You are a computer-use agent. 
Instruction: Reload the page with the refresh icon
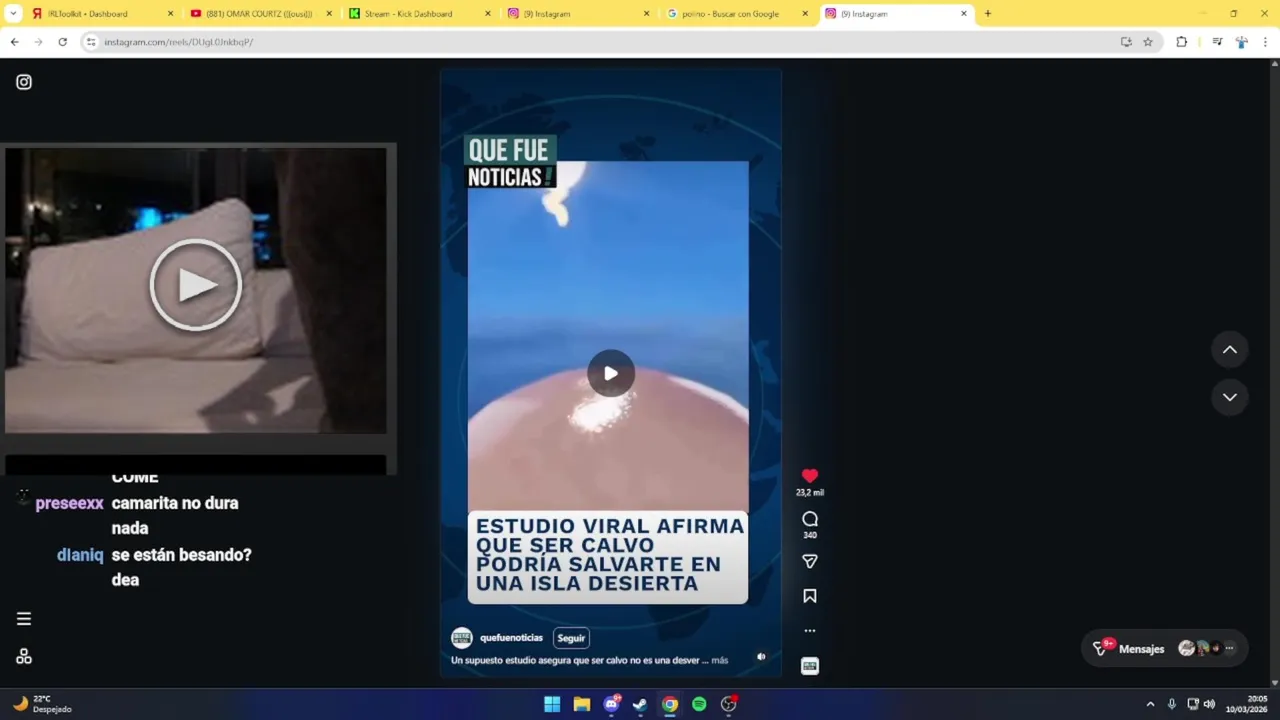tap(62, 42)
